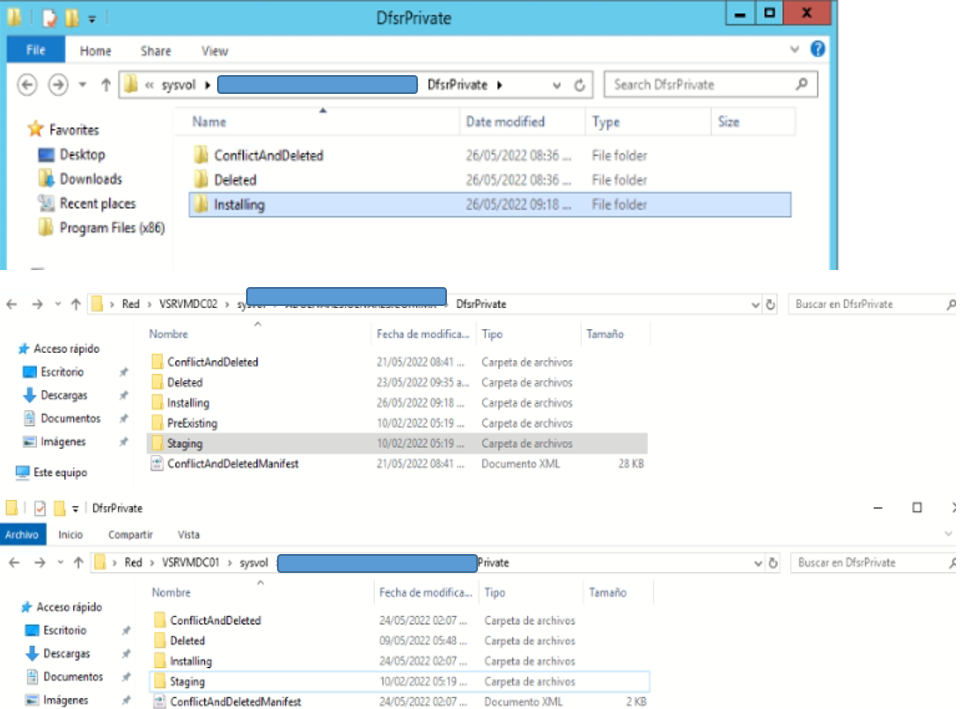Viewport: 961px width, 709px height.
Task: Open Recent places in Favorites list
Action: click(x=97, y=203)
